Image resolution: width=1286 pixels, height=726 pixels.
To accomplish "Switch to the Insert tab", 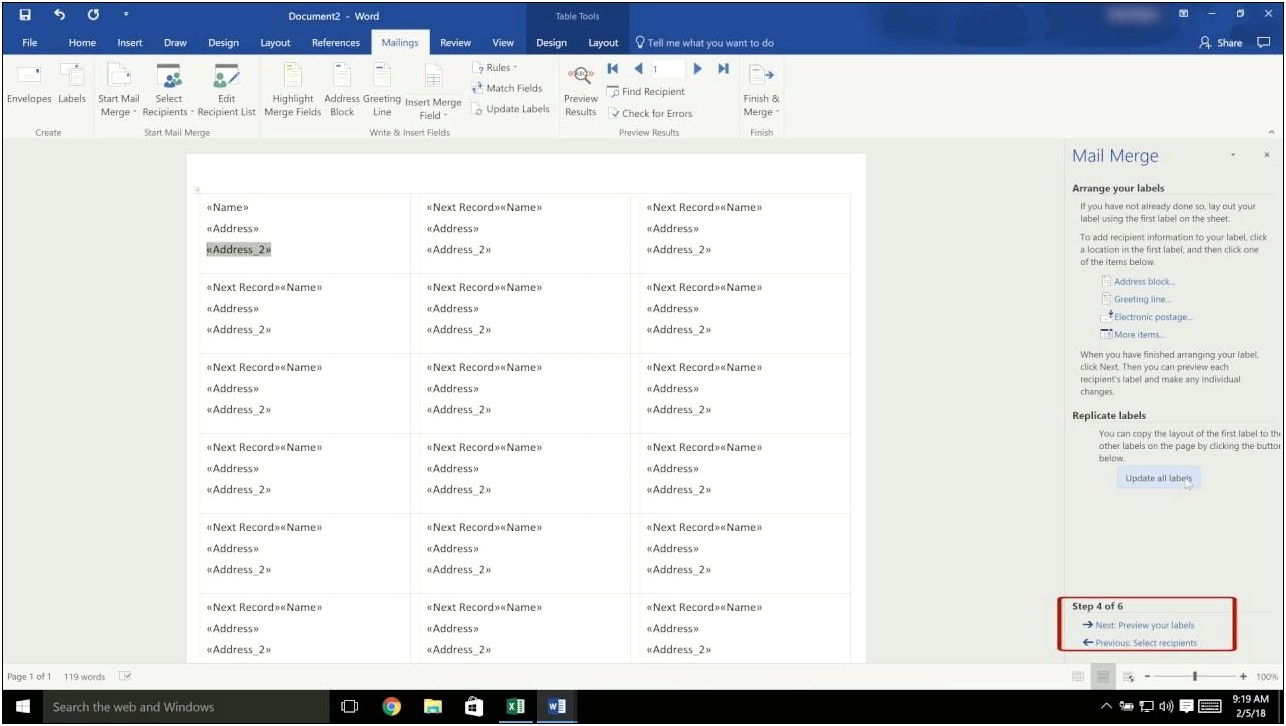I will coord(130,43).
